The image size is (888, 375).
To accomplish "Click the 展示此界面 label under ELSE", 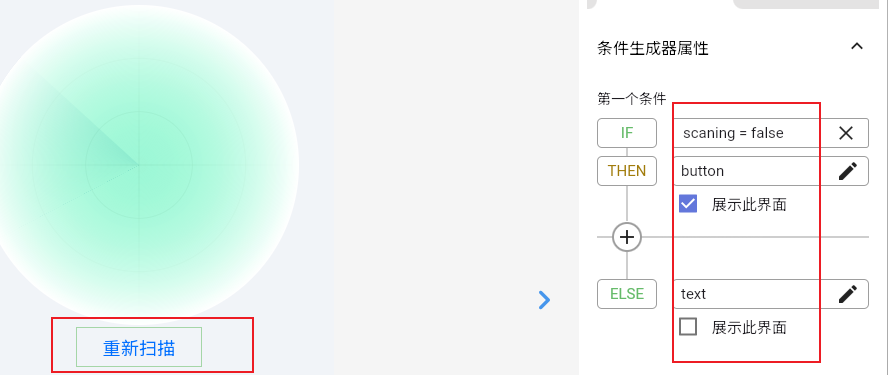I will coord(749,327).
